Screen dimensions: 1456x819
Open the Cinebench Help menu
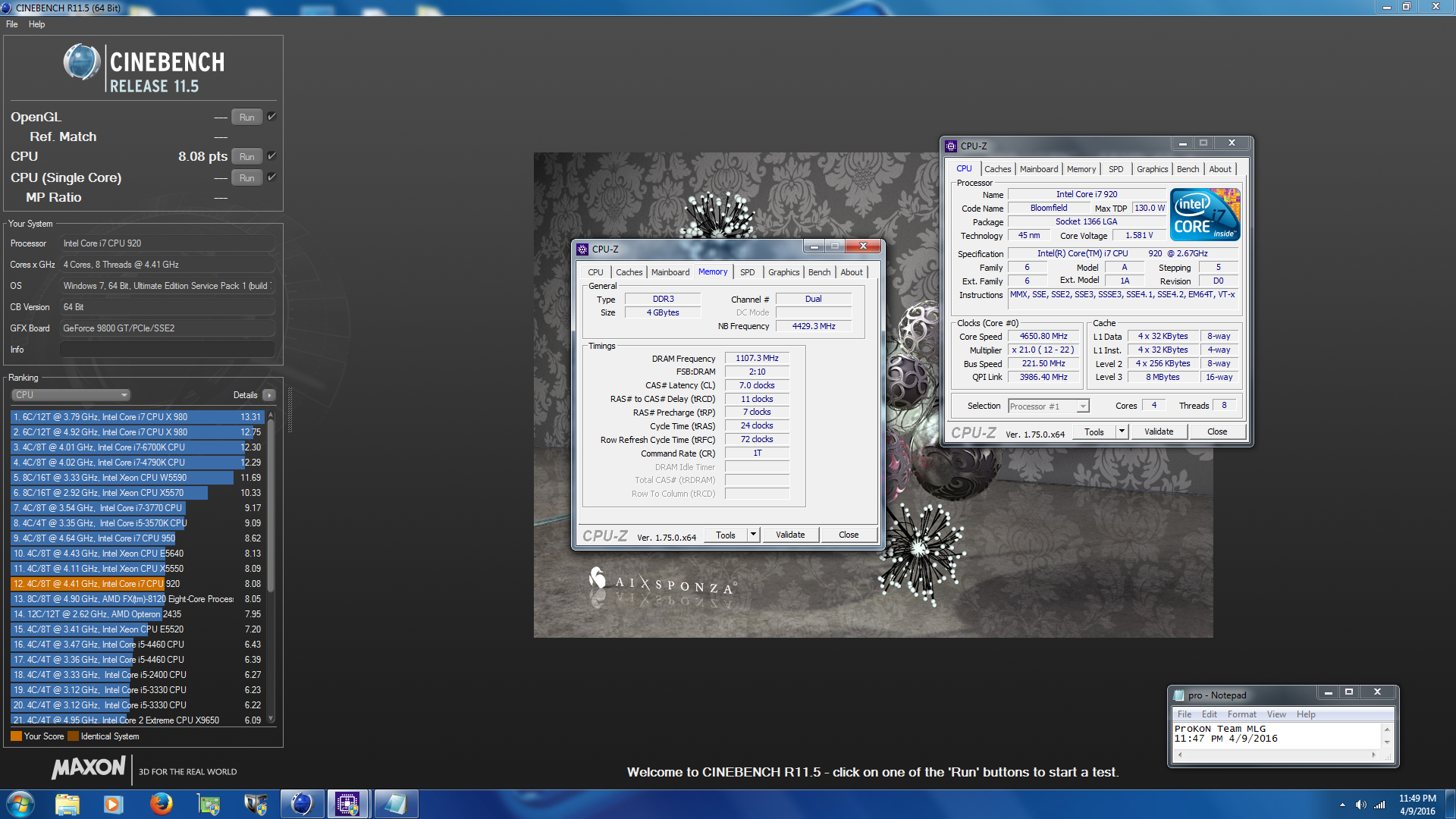coord(36,24)
